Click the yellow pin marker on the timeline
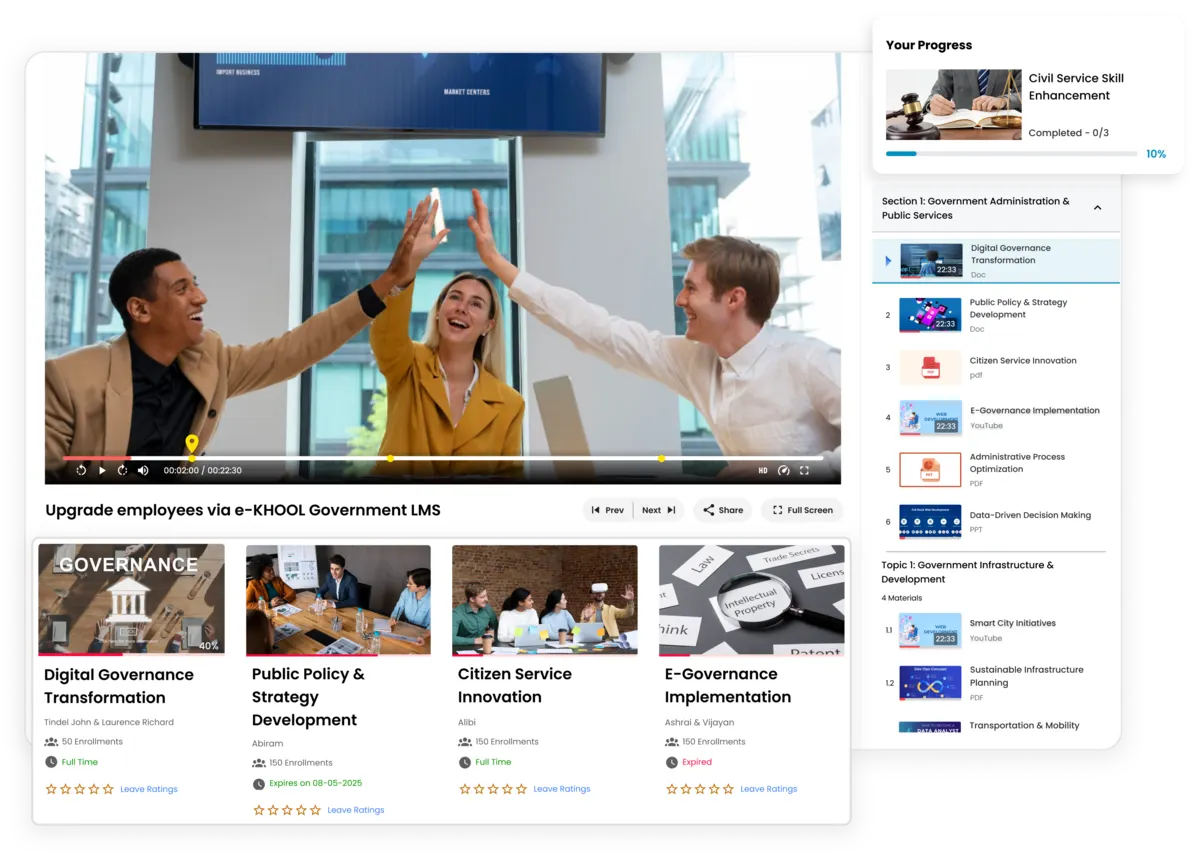Image resolution: width=1200 pixels, height=854 pixels. click(x=192, y=444)
